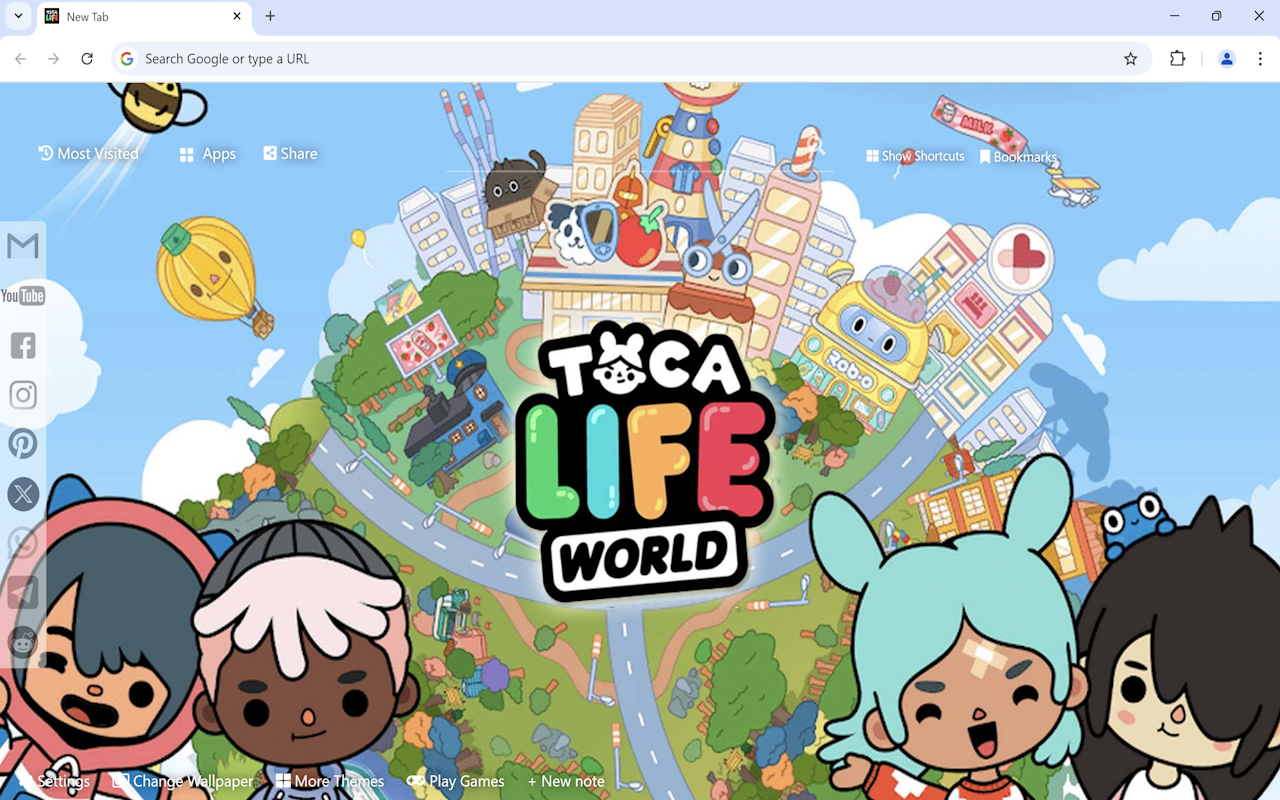This screenshot has width=1280, height=800.
Task: Open Gmail from the sidebar
Action: [x=23, y=245]
